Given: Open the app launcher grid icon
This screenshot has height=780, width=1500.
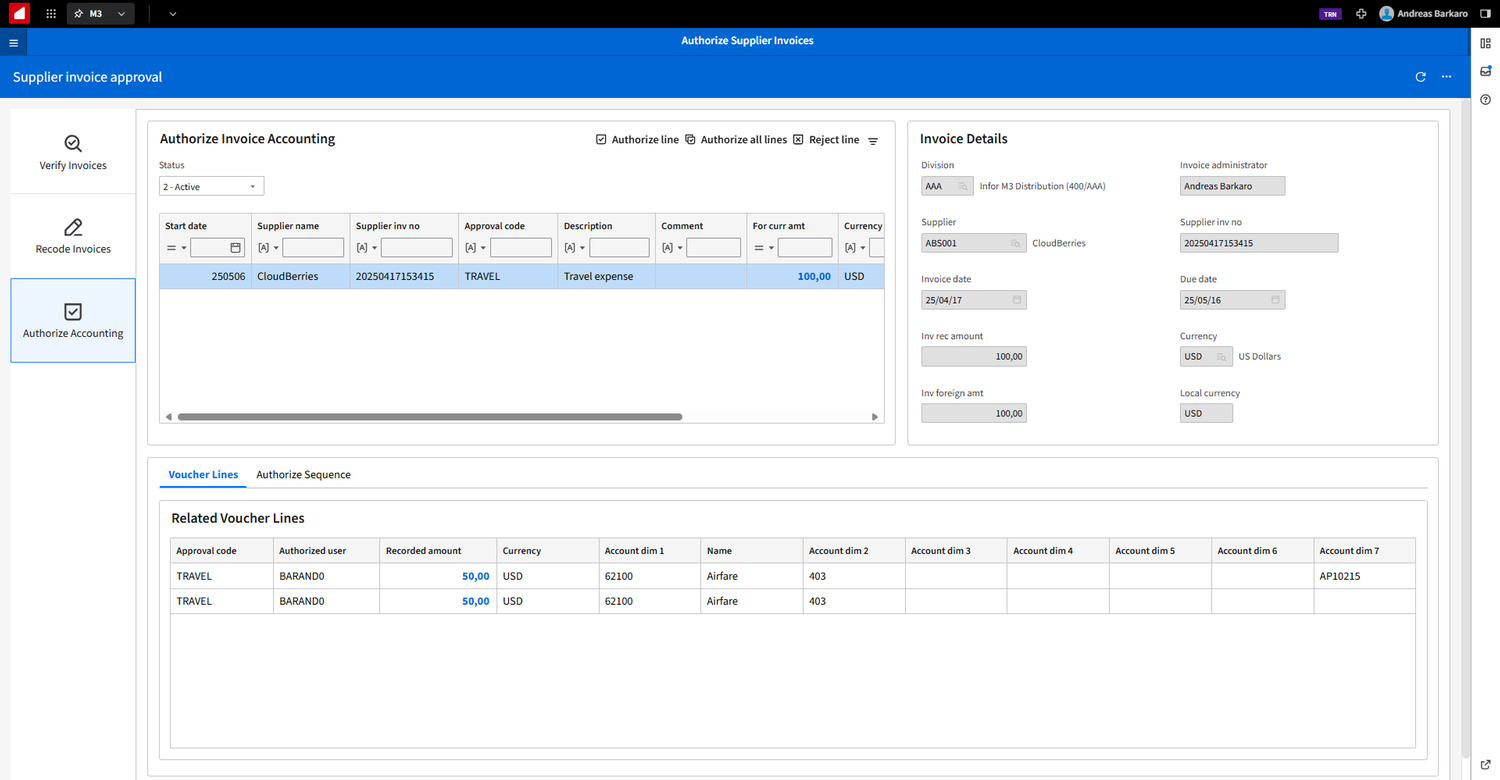Looking at the screenshot, I should [51, 14].
